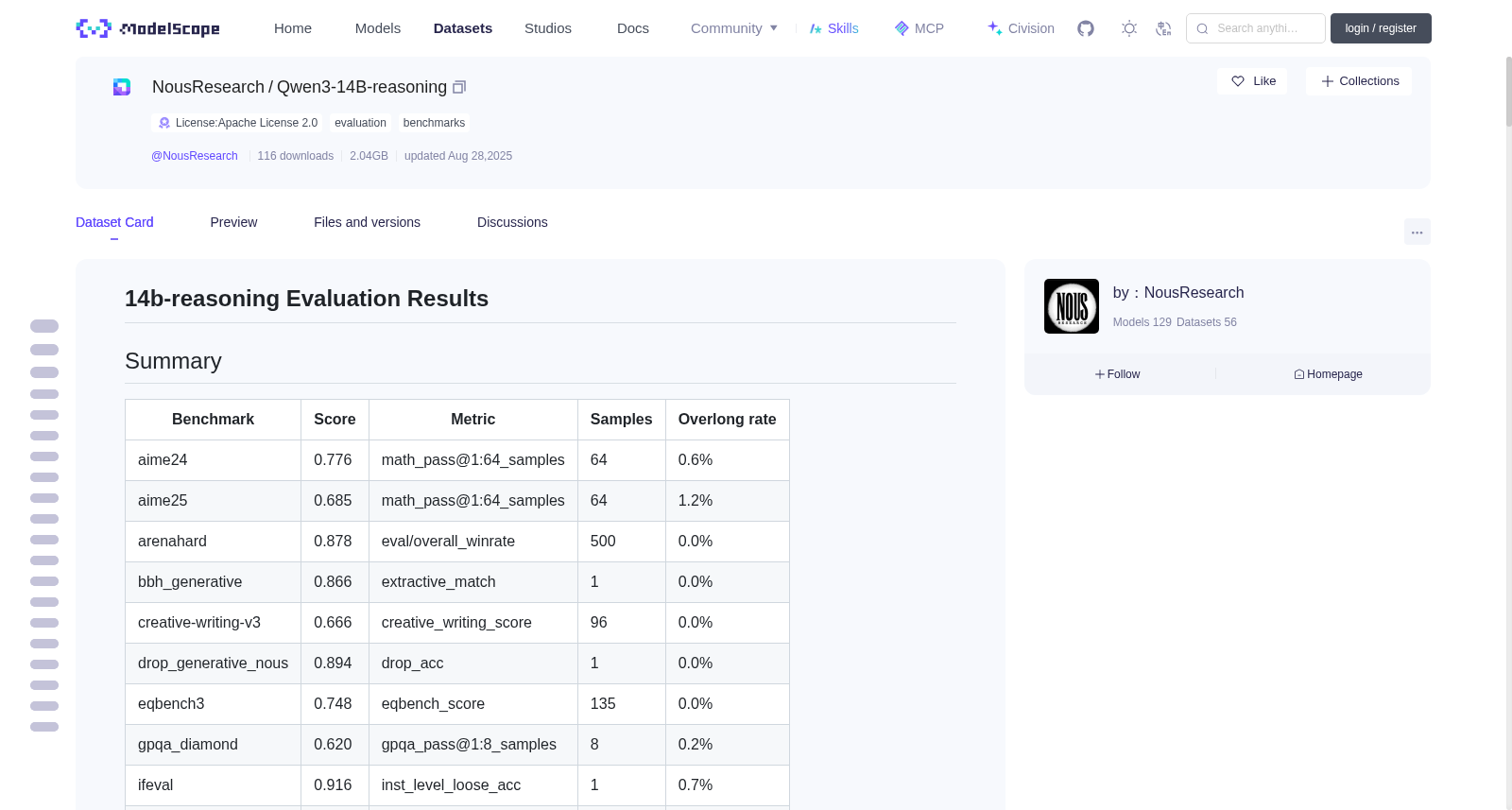Add the dataset to Collections
The image size is (1512, 810).
pos(1359,81)
